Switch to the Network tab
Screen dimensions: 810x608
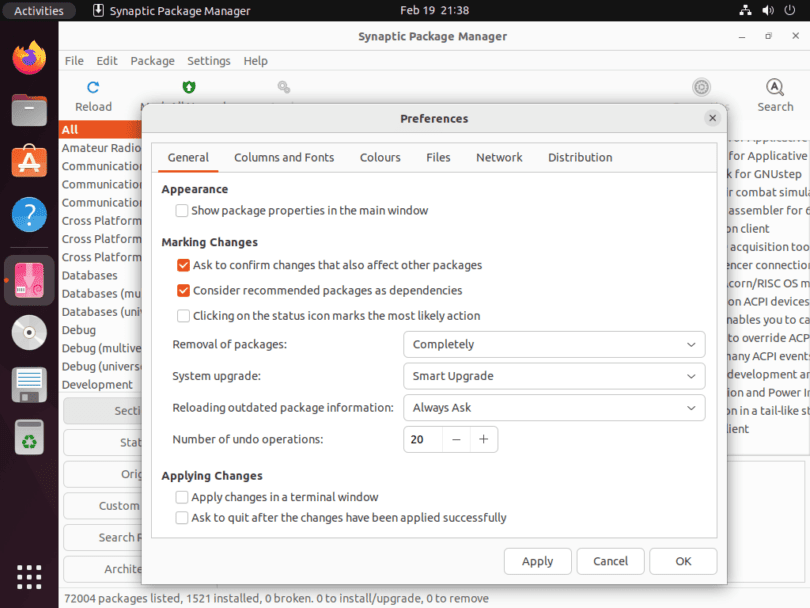tap(499, 157)
